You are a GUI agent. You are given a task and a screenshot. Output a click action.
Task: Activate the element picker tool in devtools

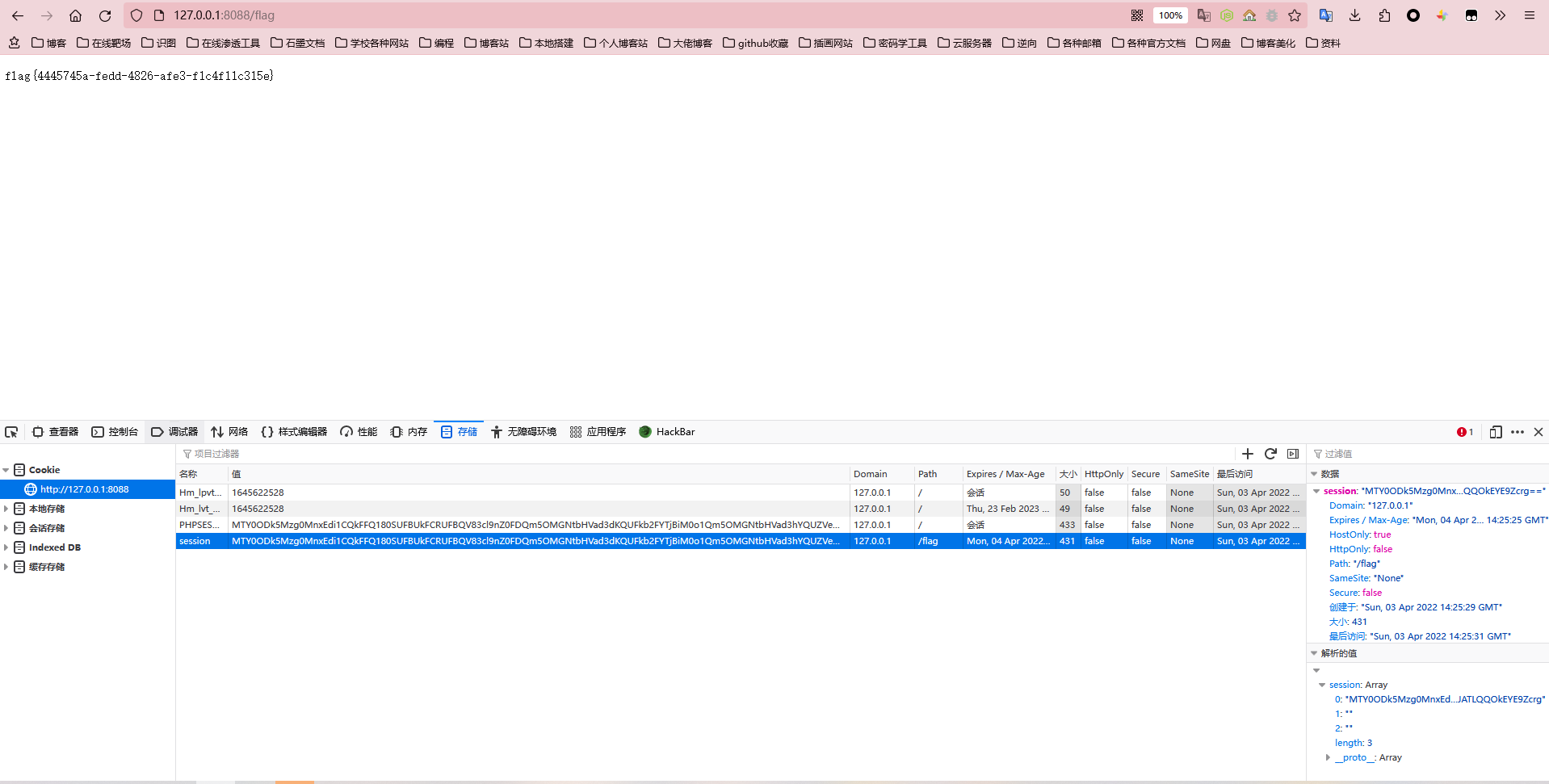[11, 432]
